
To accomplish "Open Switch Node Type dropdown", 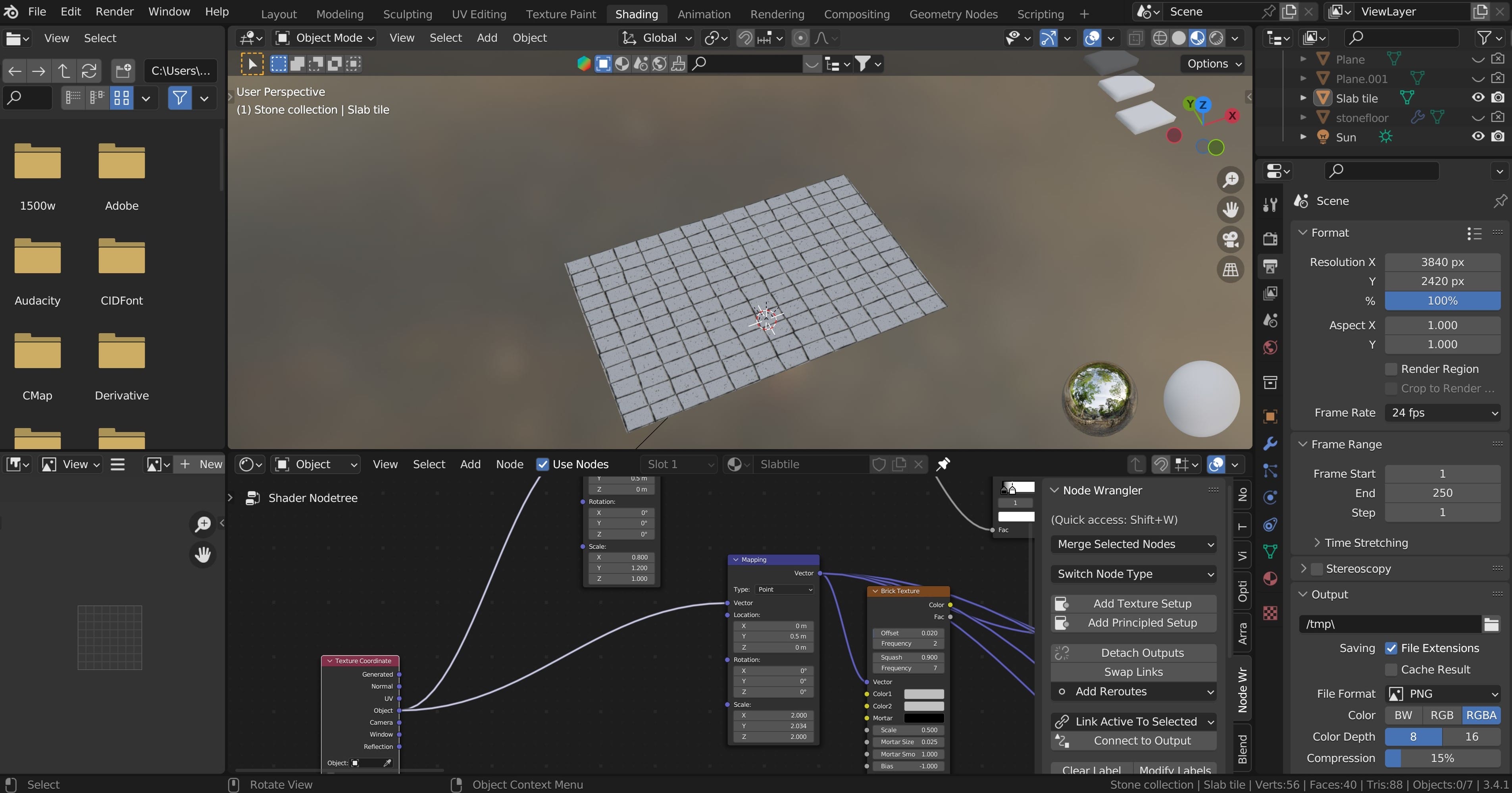I will [1133, 574].
